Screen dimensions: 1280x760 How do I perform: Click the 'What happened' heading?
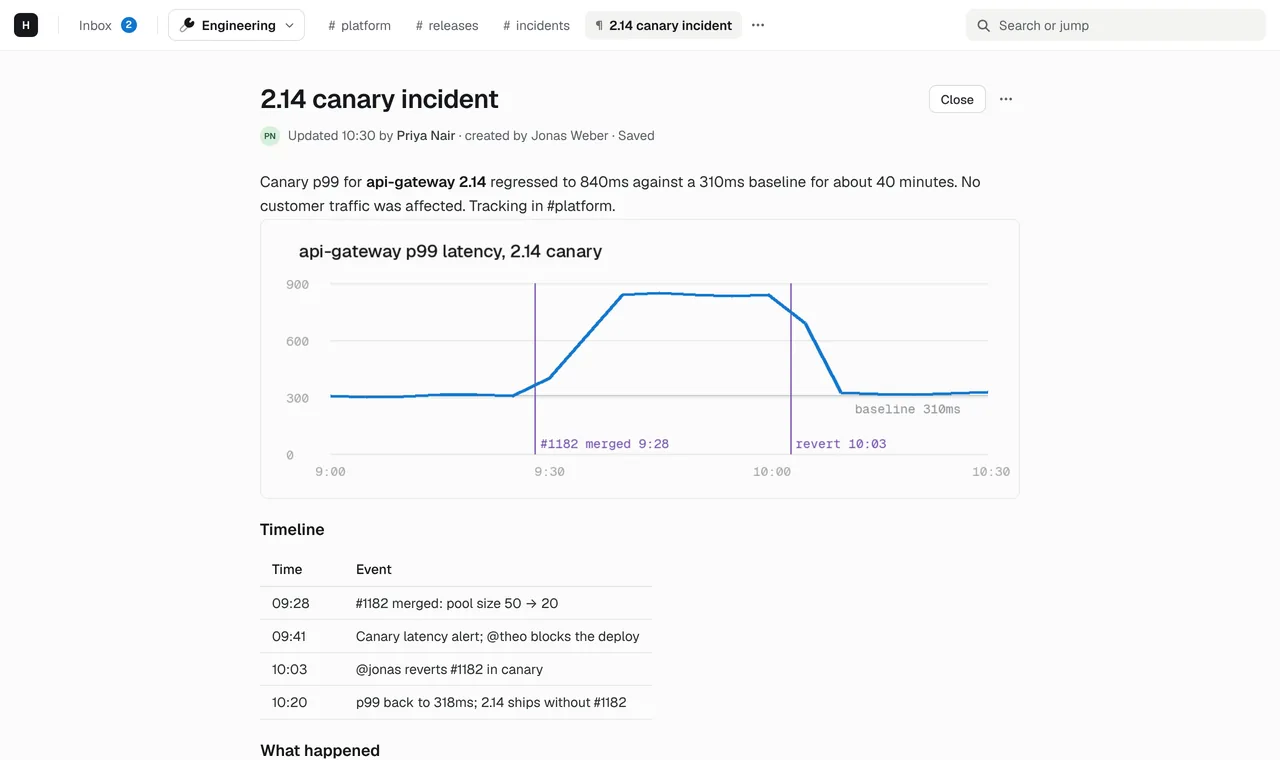[320, 751]
